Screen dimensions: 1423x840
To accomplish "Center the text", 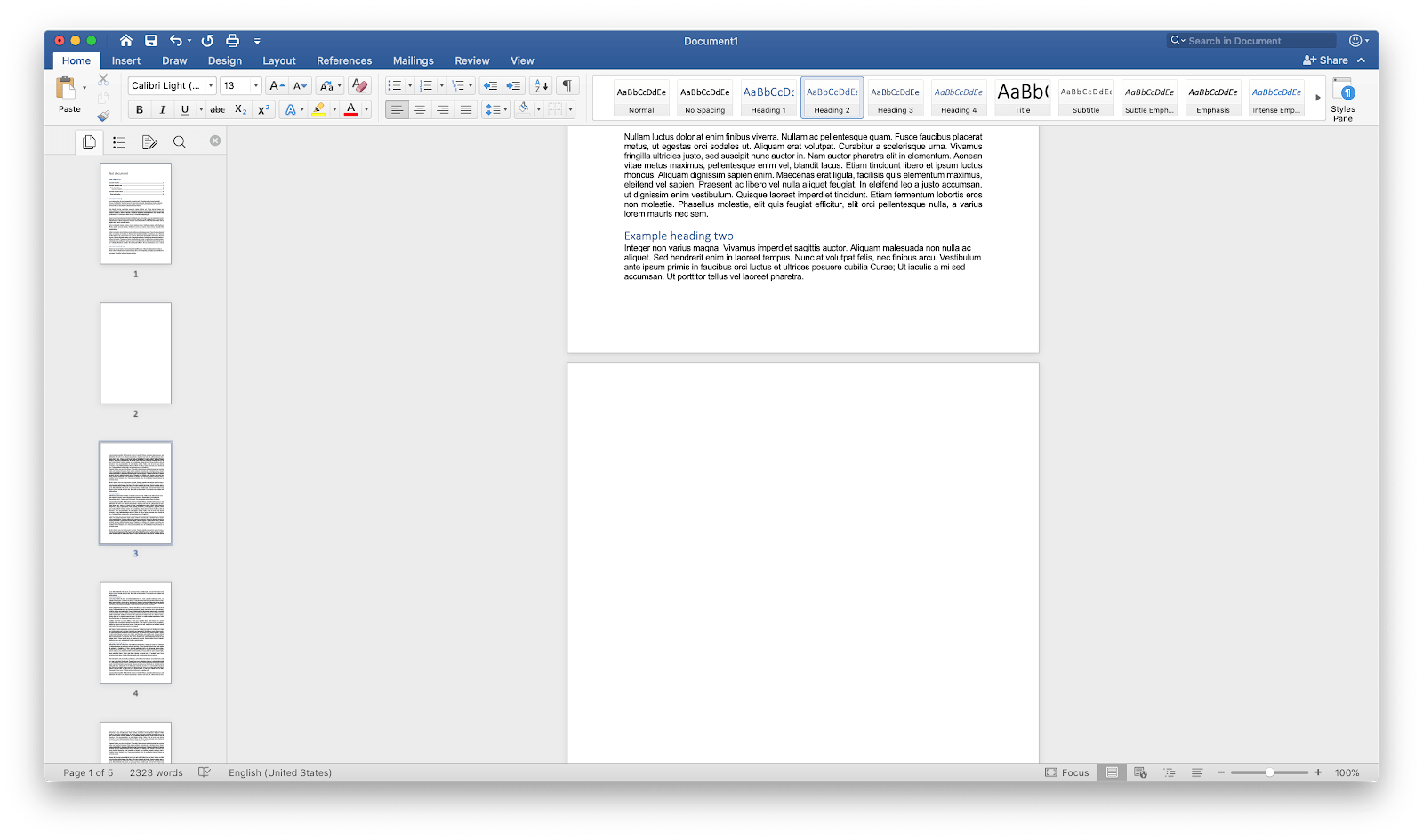I will tap(420, 110).
